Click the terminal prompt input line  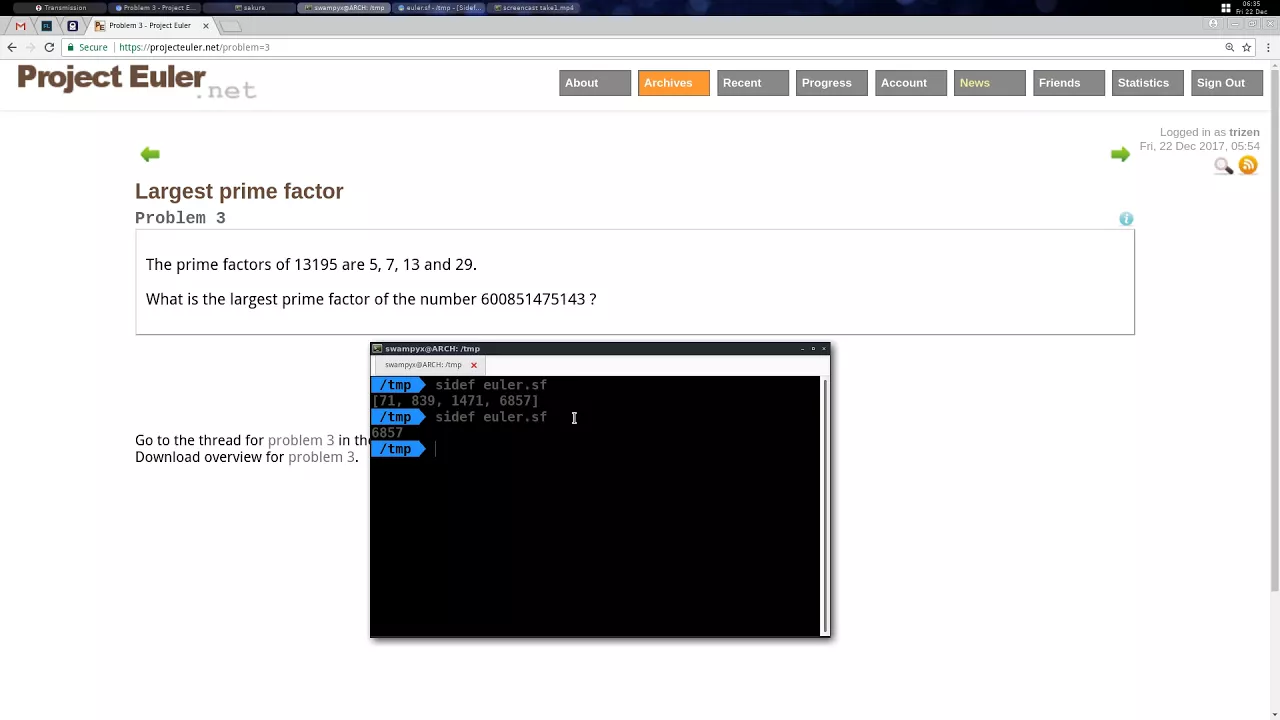click(596, 449)
